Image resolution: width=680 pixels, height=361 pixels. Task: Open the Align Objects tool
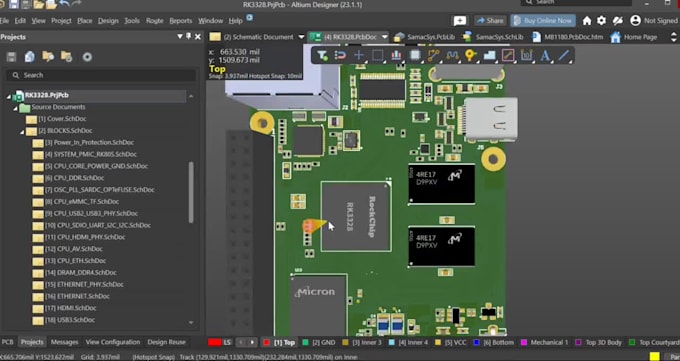pyautogui.click(x=396, y=56)
